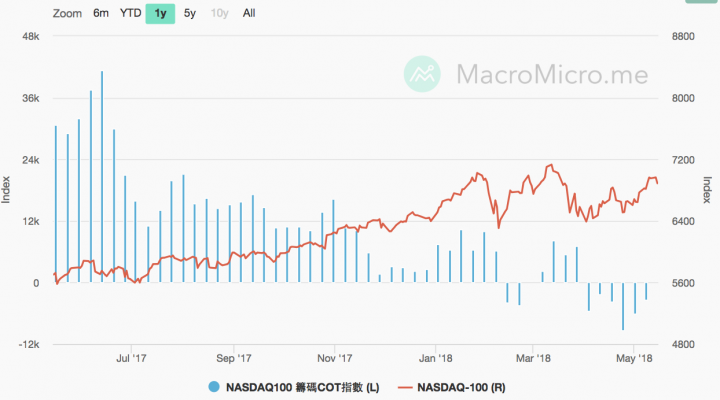Click the 36k left axis value
The width and height of the screenshot is (720, 400).
point(31,98)
